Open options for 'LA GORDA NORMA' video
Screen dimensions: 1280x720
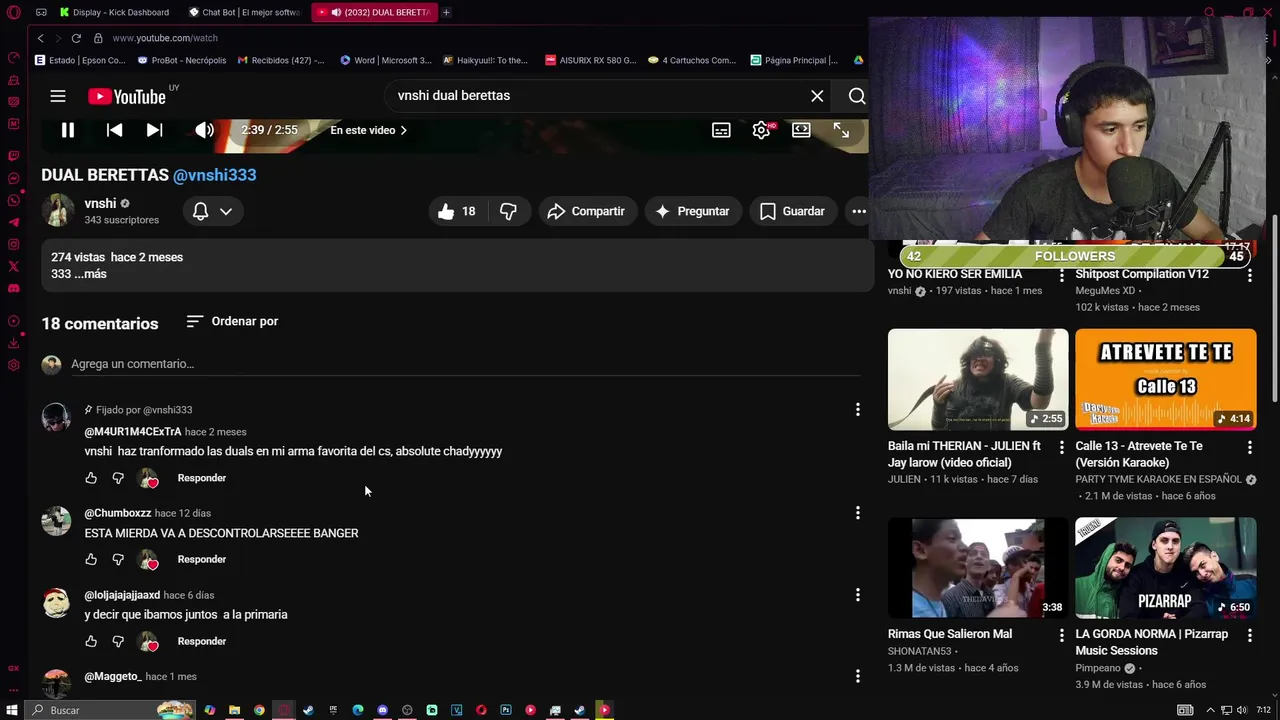[x=1249, y=635]
